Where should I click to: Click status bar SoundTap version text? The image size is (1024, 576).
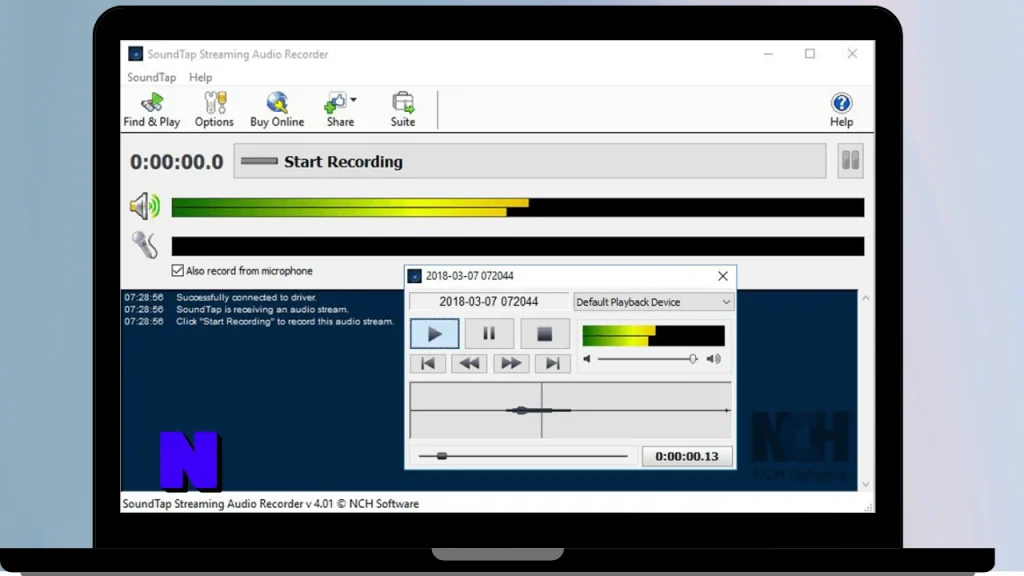coord(270,504)
